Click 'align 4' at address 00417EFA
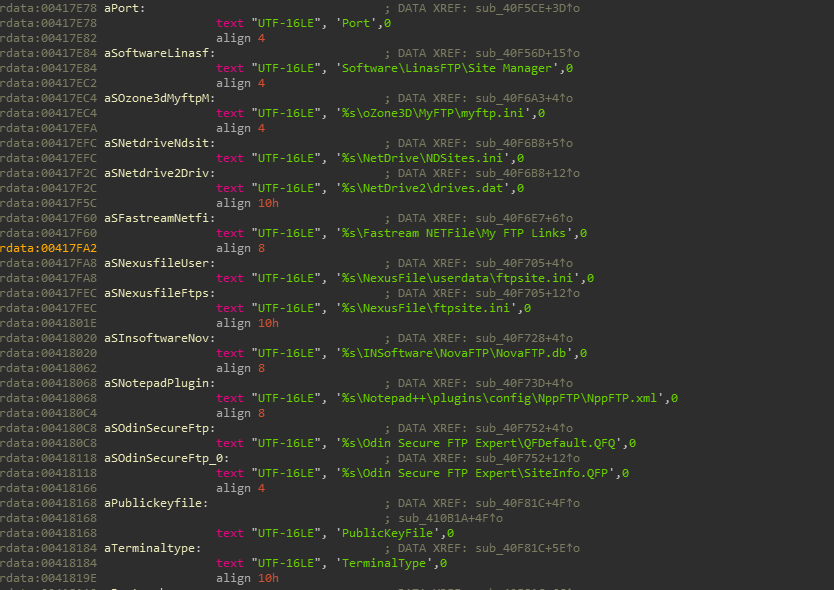The height and width of the screenshot is (590, 834). point(240,128)
